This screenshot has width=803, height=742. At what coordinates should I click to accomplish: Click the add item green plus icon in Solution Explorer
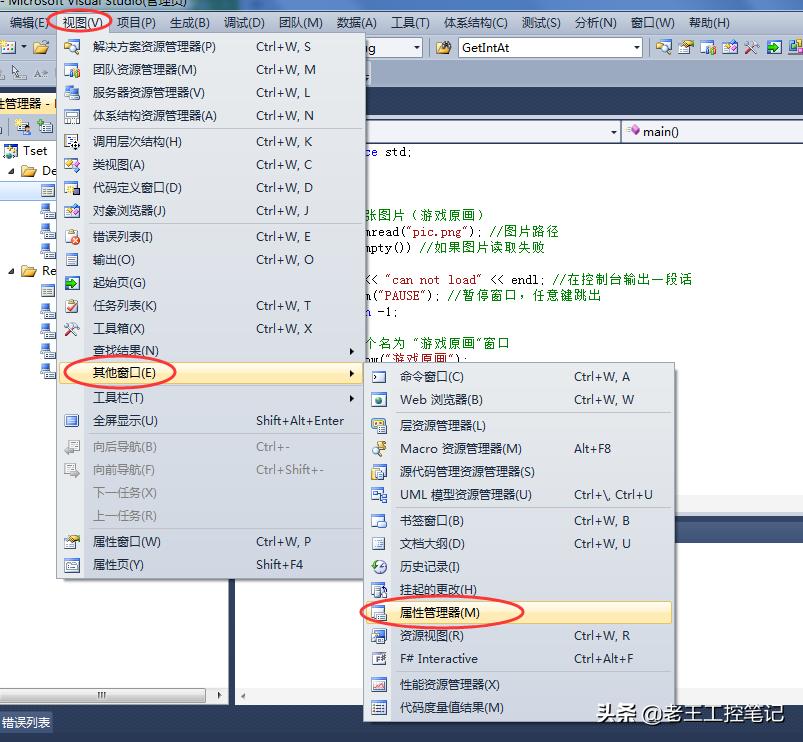(44, 126)
